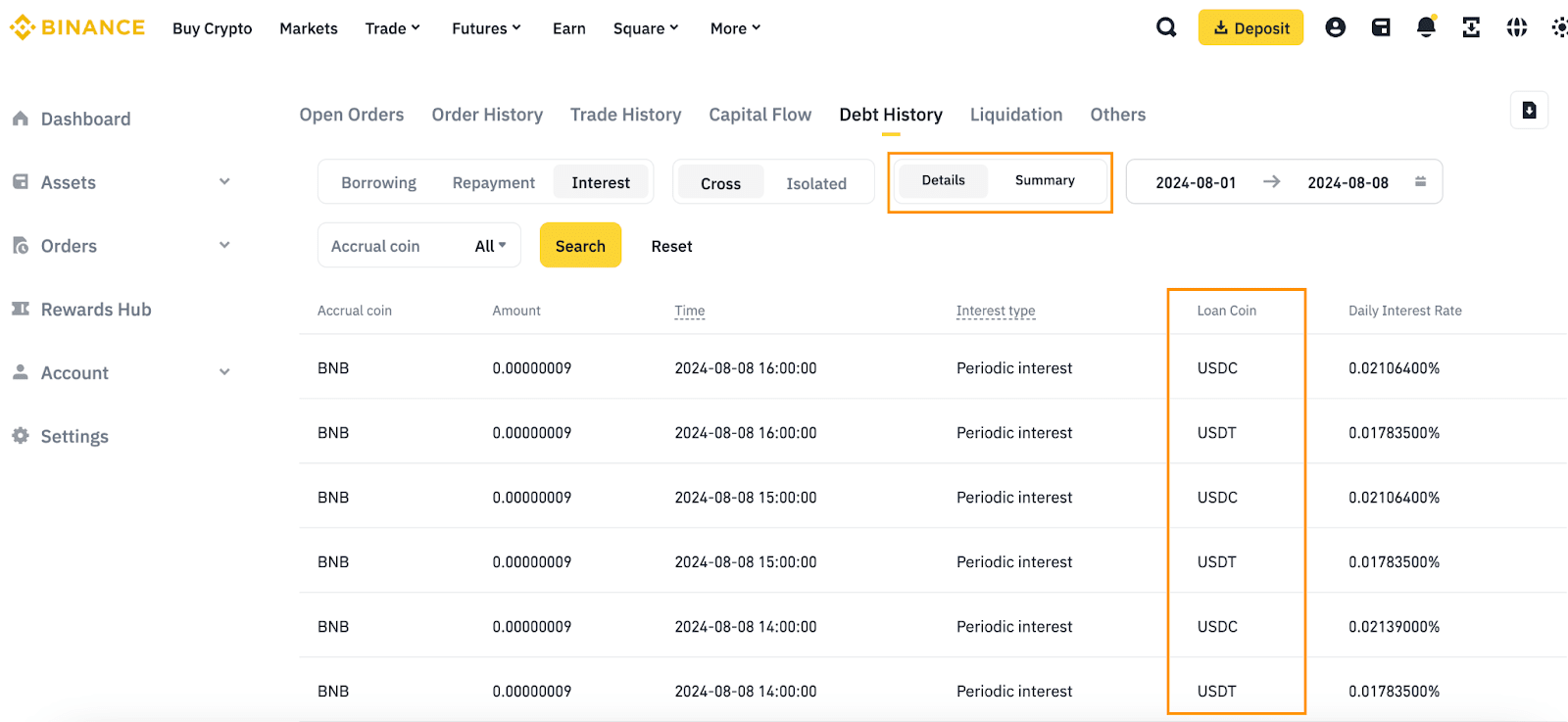The height and width of the screenshot is (722, 1568).
Task: Click the Binance logo
Action: (x=77, y=27)
